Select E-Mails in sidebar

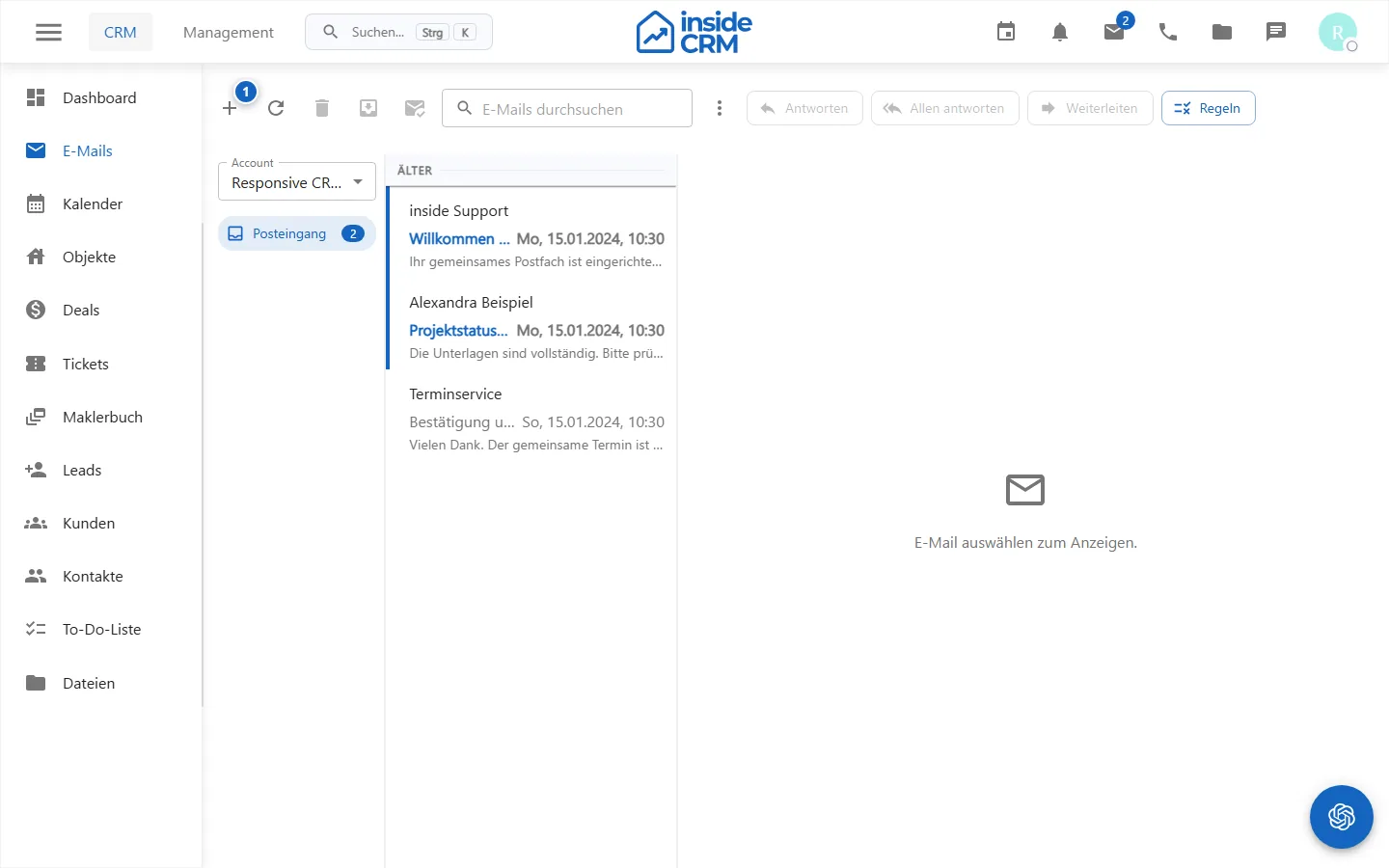(x=100, y=150)
